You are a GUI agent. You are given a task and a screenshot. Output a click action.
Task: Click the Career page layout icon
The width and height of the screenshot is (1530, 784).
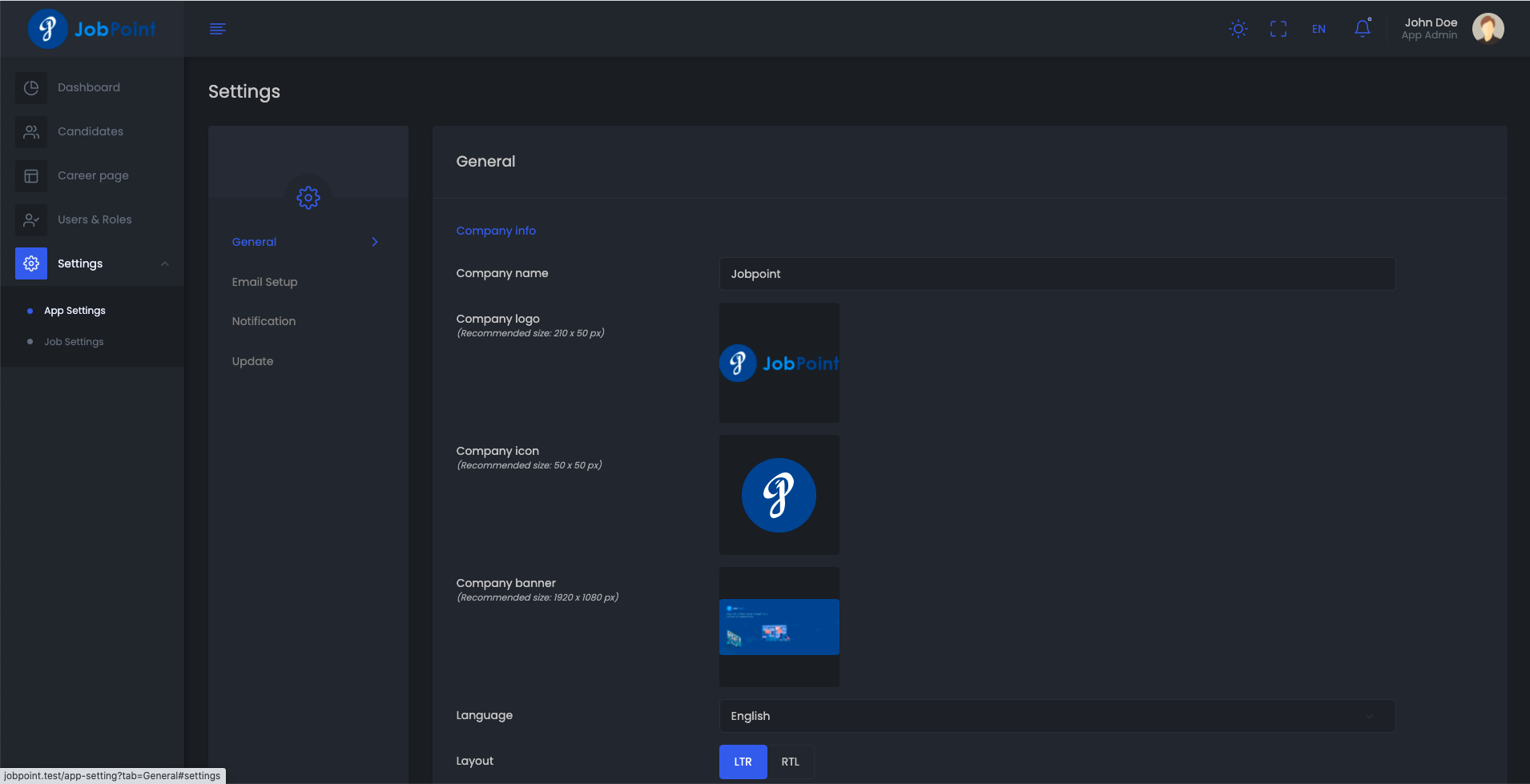31,176
